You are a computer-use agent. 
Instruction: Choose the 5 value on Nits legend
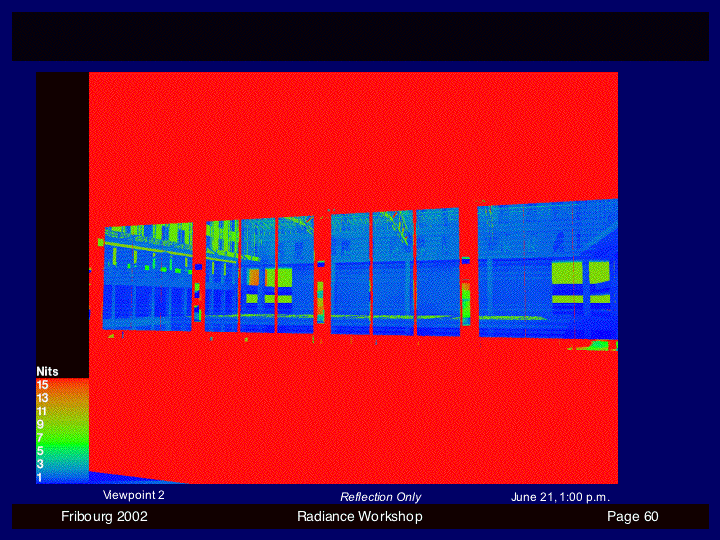click(x=41, y=451)
